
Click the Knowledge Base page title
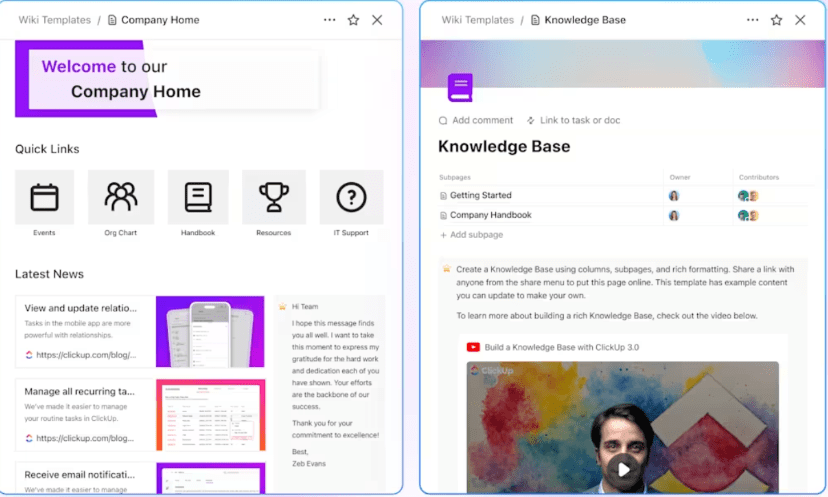pyautogui.click(x=504, y=146)
